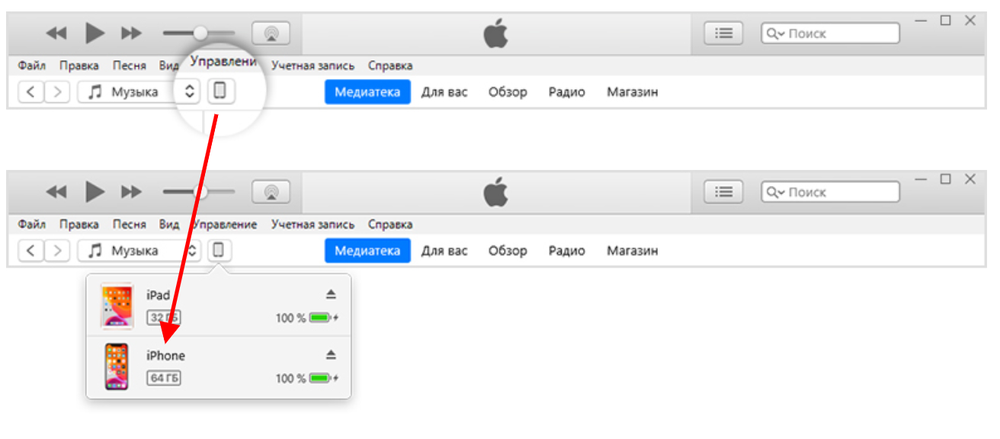Open the Песня menu in the upper window

(129, 66)
